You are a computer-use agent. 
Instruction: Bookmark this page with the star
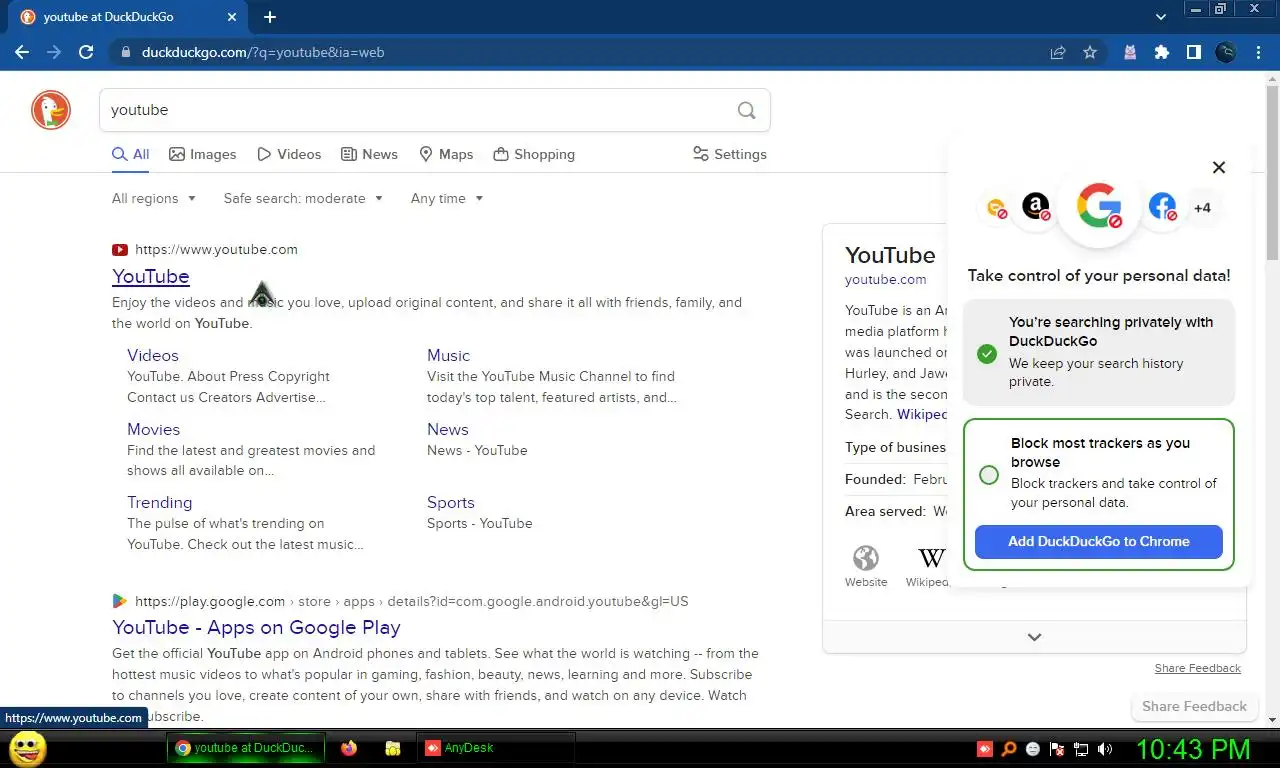click(x=1090, y=52)
